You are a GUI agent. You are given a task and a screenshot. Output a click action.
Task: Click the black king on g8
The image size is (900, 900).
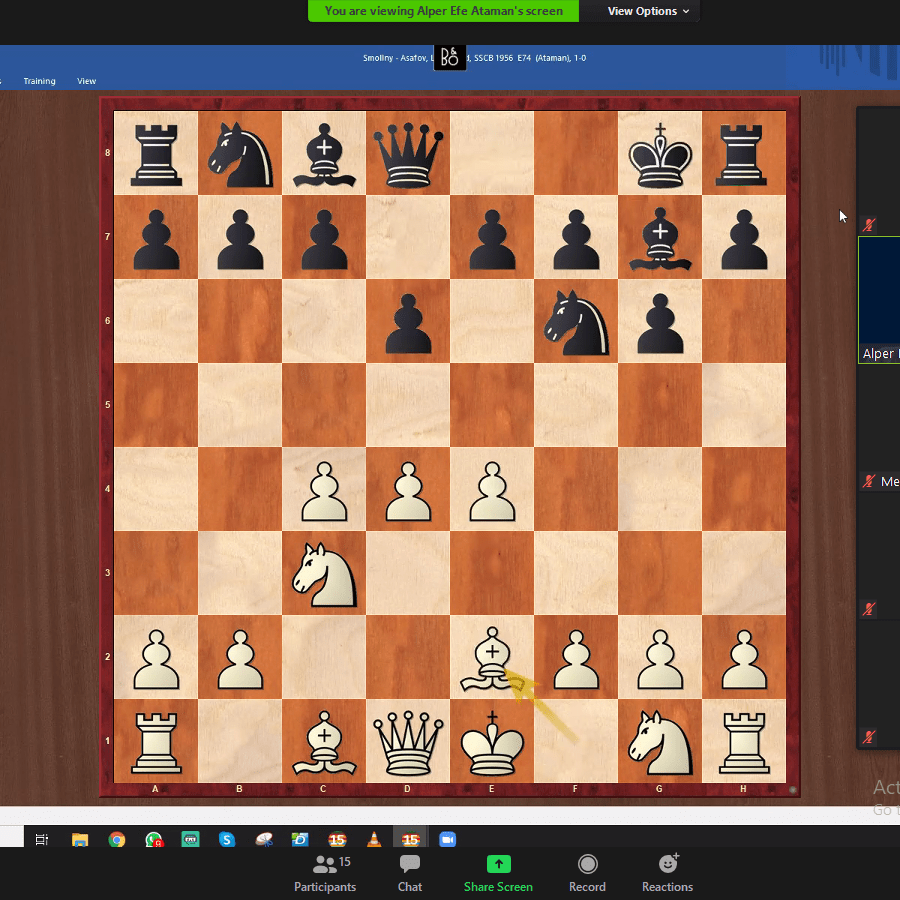(659, 154)
